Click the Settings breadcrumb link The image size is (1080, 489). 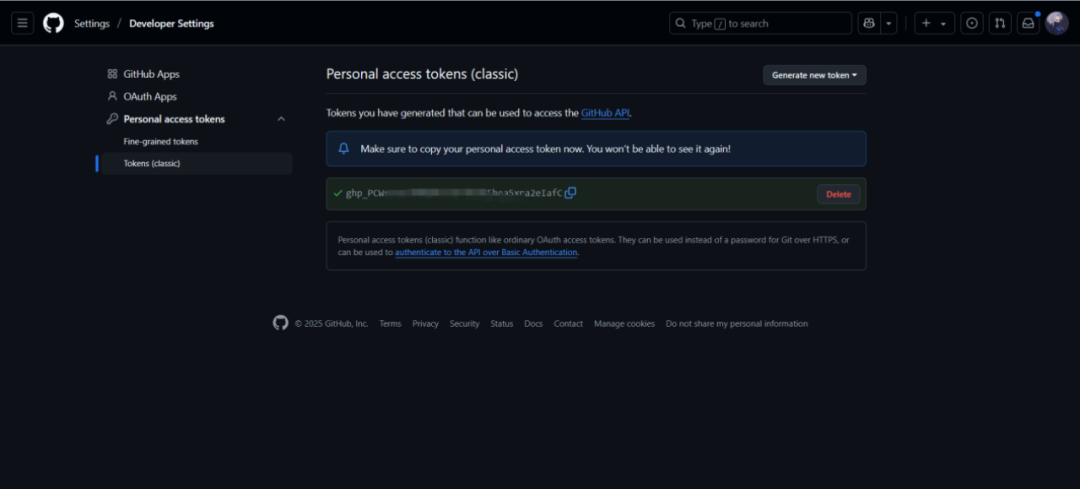point(92,23)
